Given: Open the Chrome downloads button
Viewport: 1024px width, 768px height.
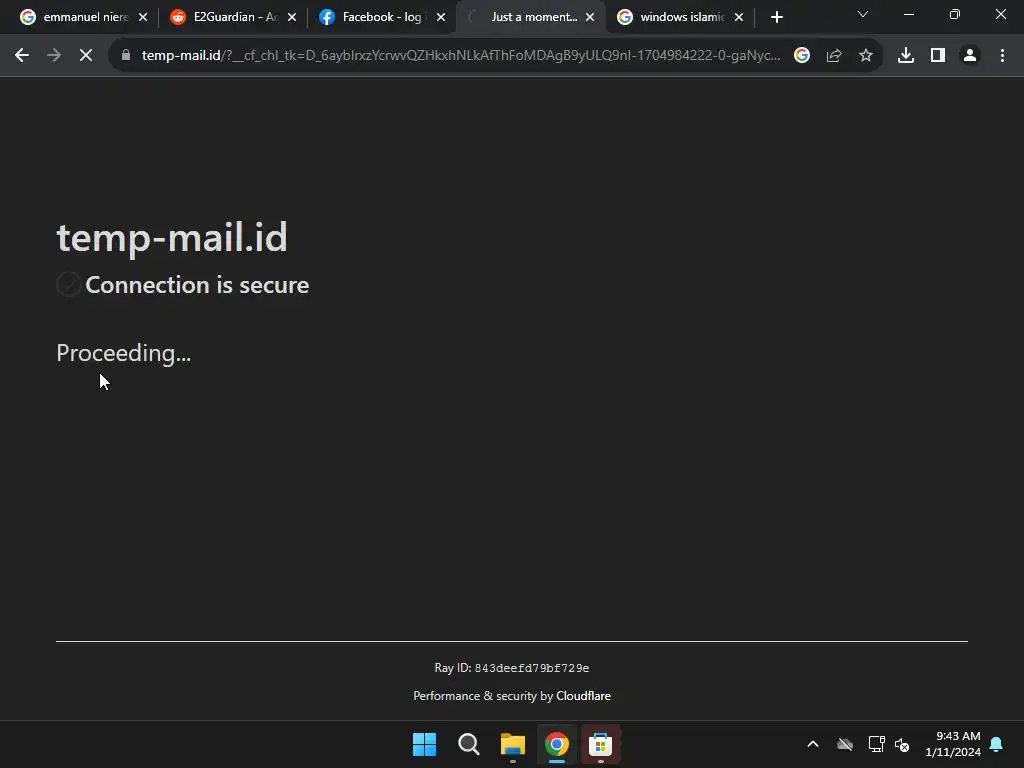Looking at the screenshot, I should click(906, 56).
